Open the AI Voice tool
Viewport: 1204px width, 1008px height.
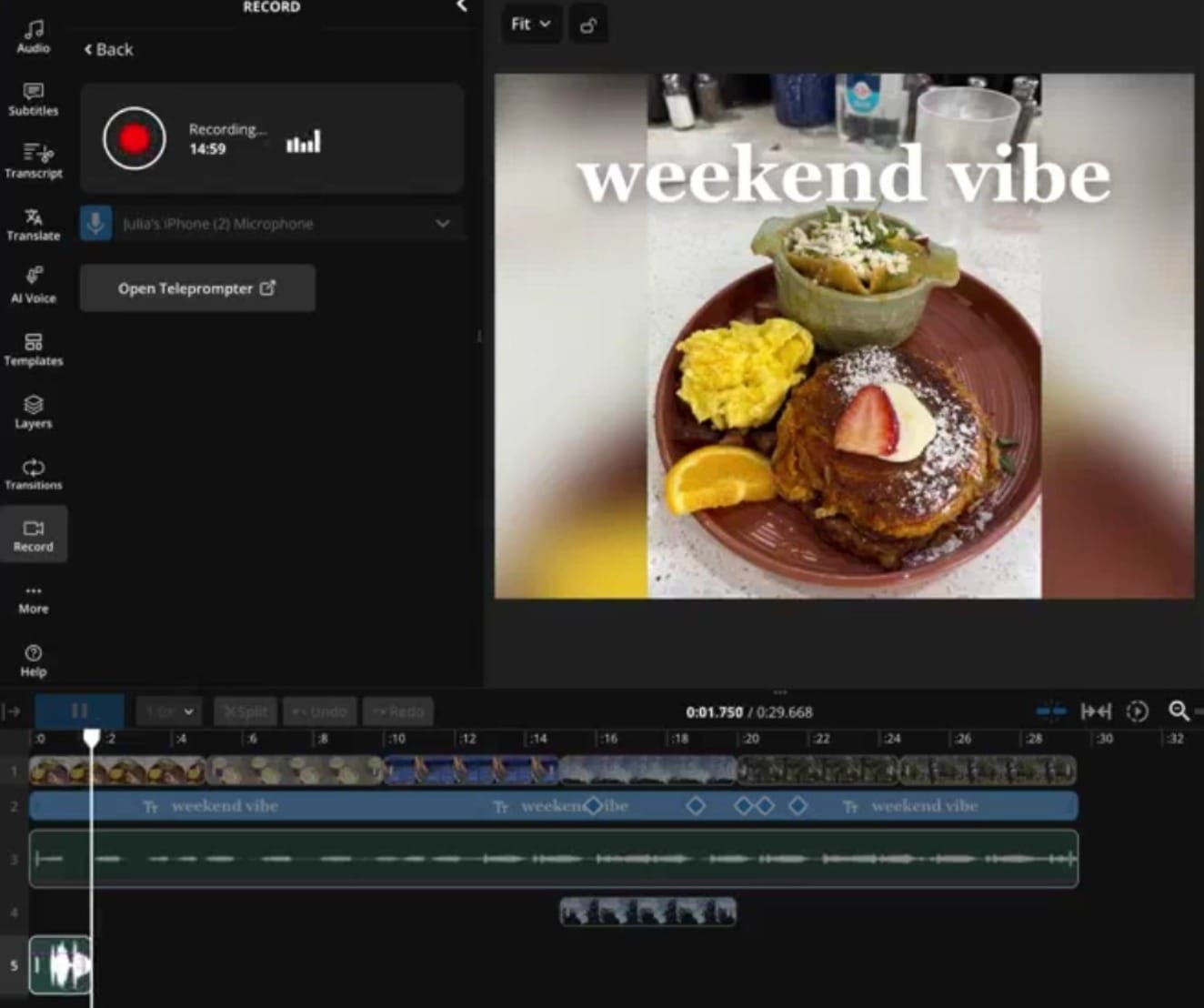pos(34,286)
